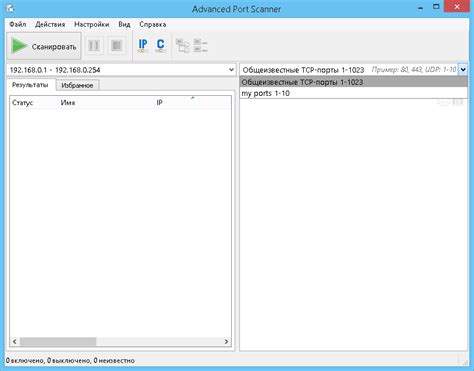Open the Справка menu
474x371 pixels.
153,24
